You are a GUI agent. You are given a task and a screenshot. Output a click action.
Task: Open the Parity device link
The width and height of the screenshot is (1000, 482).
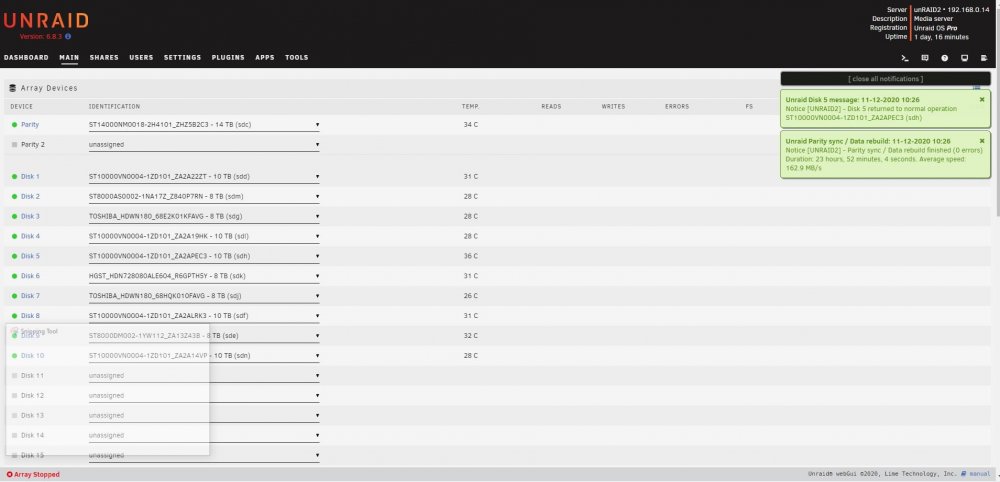30,125
